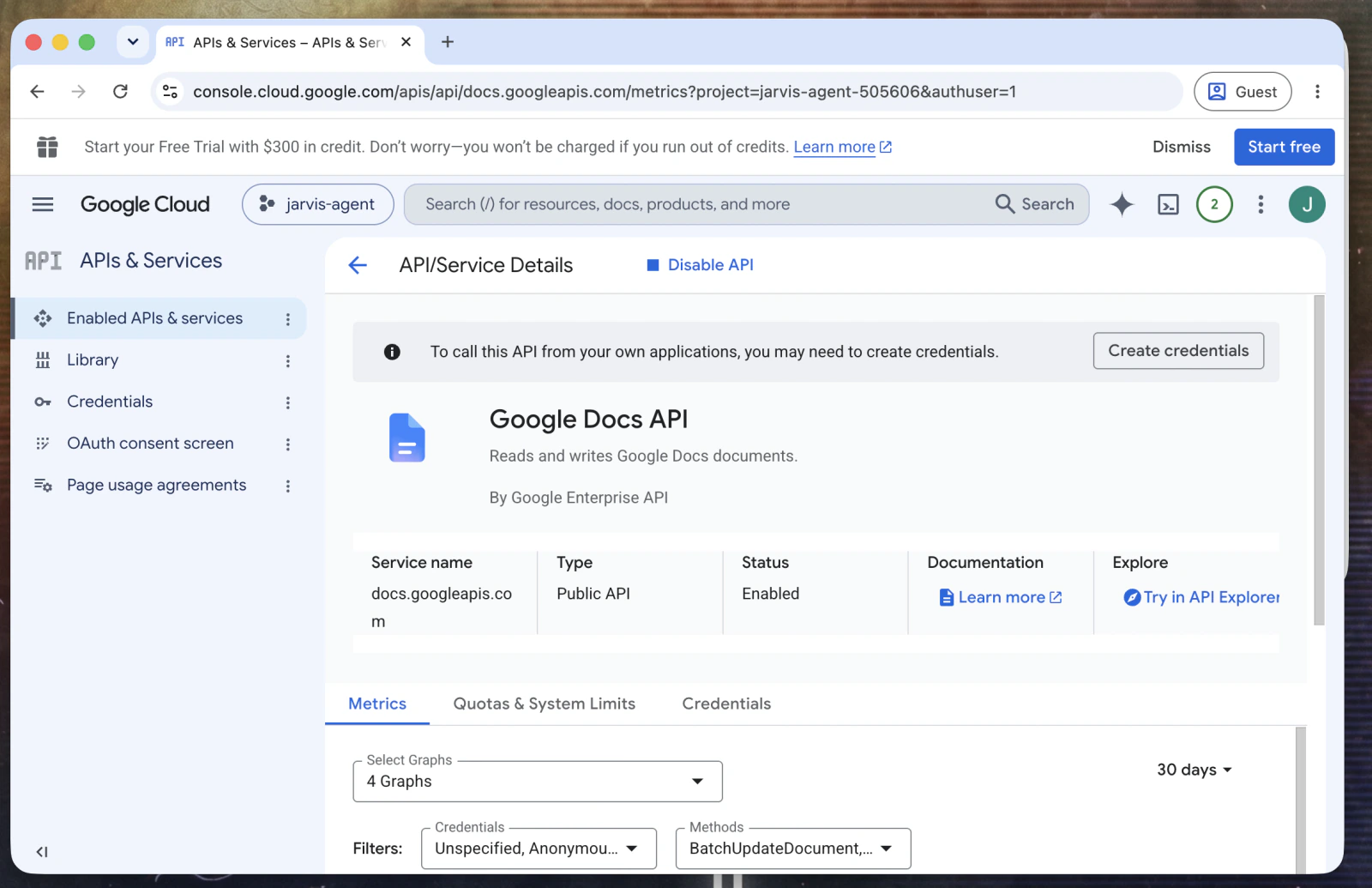Screen dimensions: 1372x888
Task: Open the new tab plus button
Action: [x=447, y=42]
